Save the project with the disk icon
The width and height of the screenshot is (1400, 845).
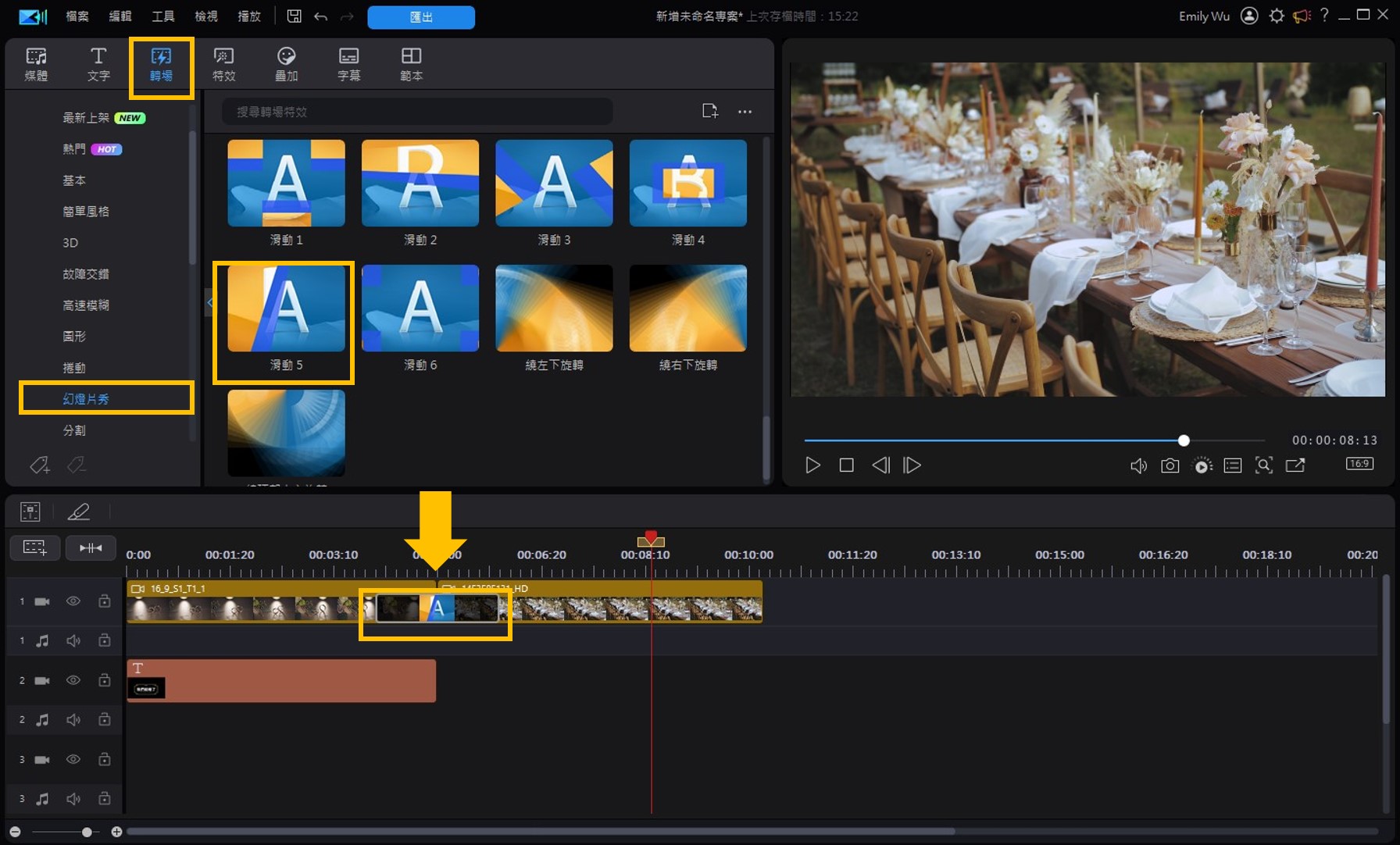click(294, 16)
